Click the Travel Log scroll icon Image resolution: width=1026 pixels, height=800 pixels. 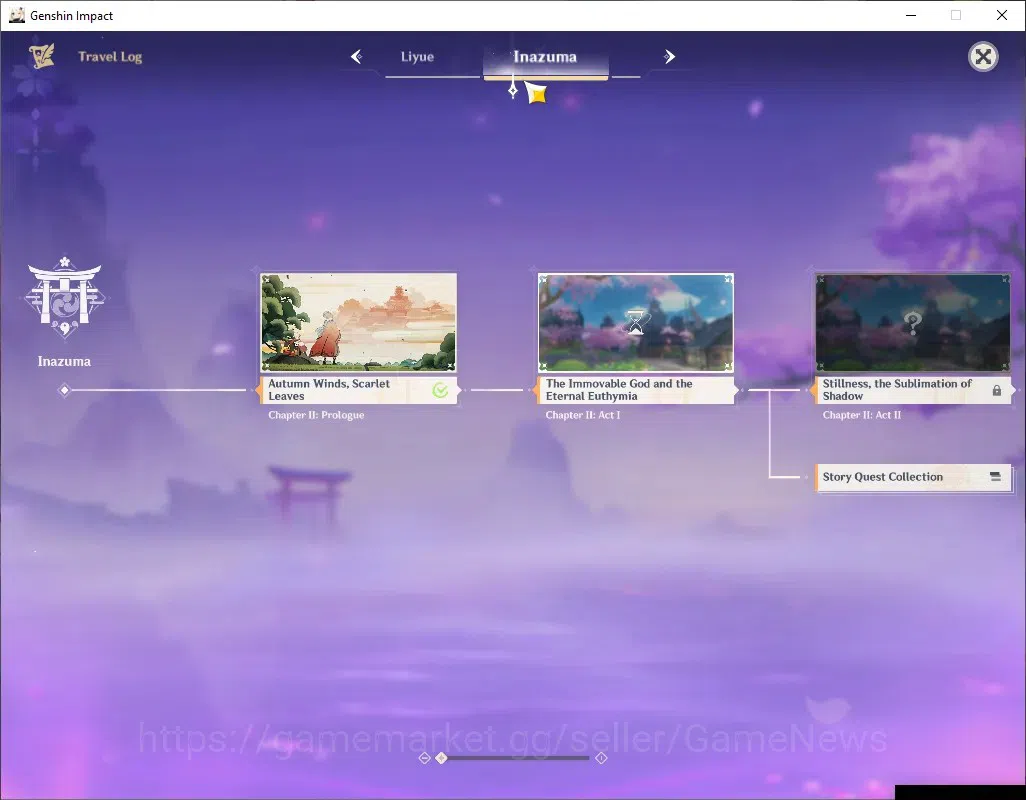coord(42,56)
